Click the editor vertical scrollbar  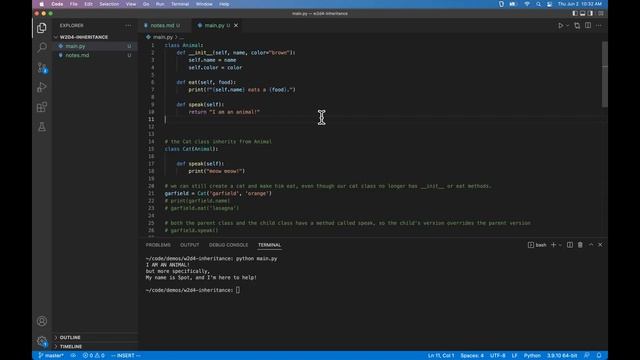(x=604, y=74)
